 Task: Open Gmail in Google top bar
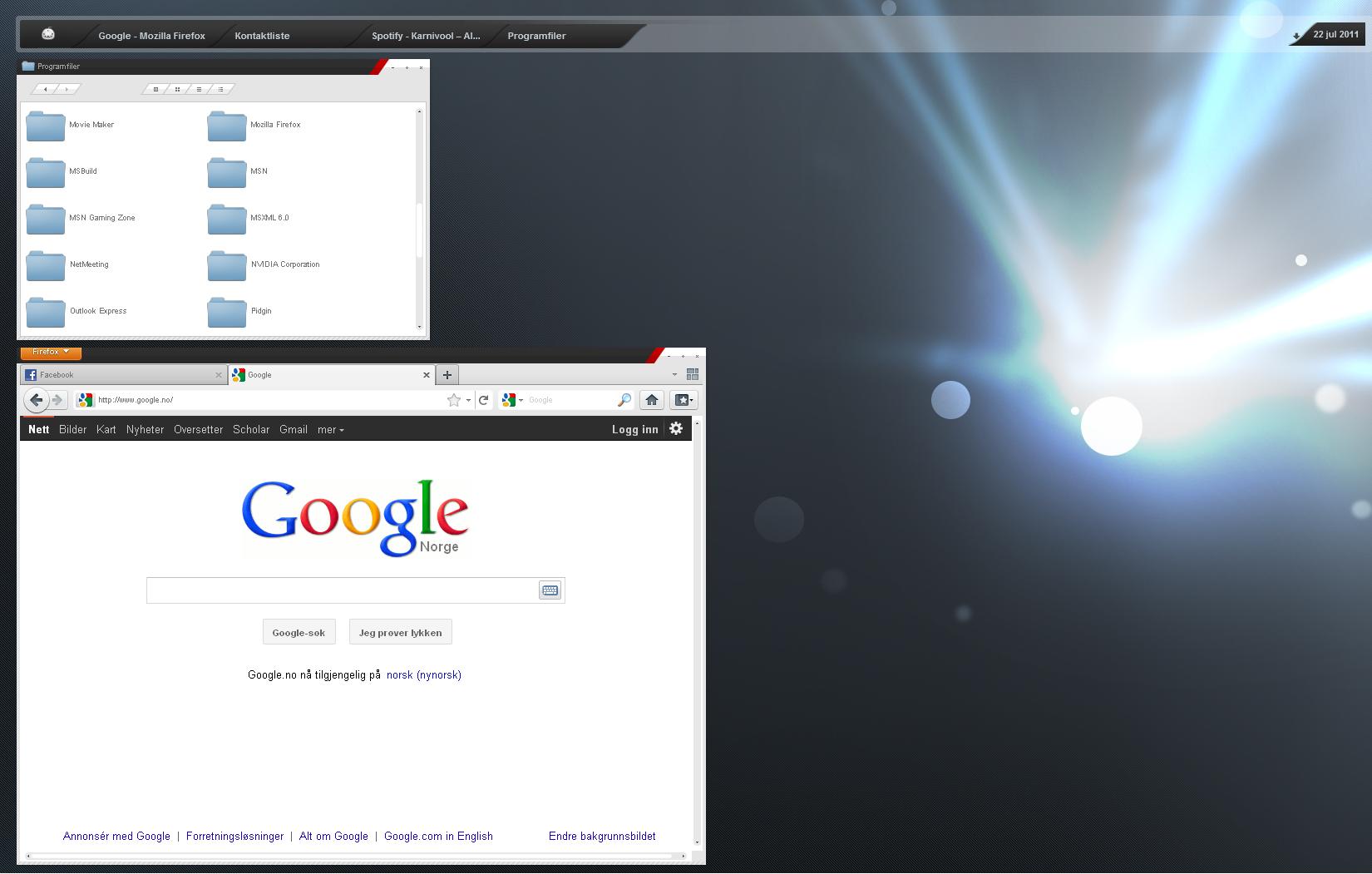pyautogui.click(x=294, y=430)
